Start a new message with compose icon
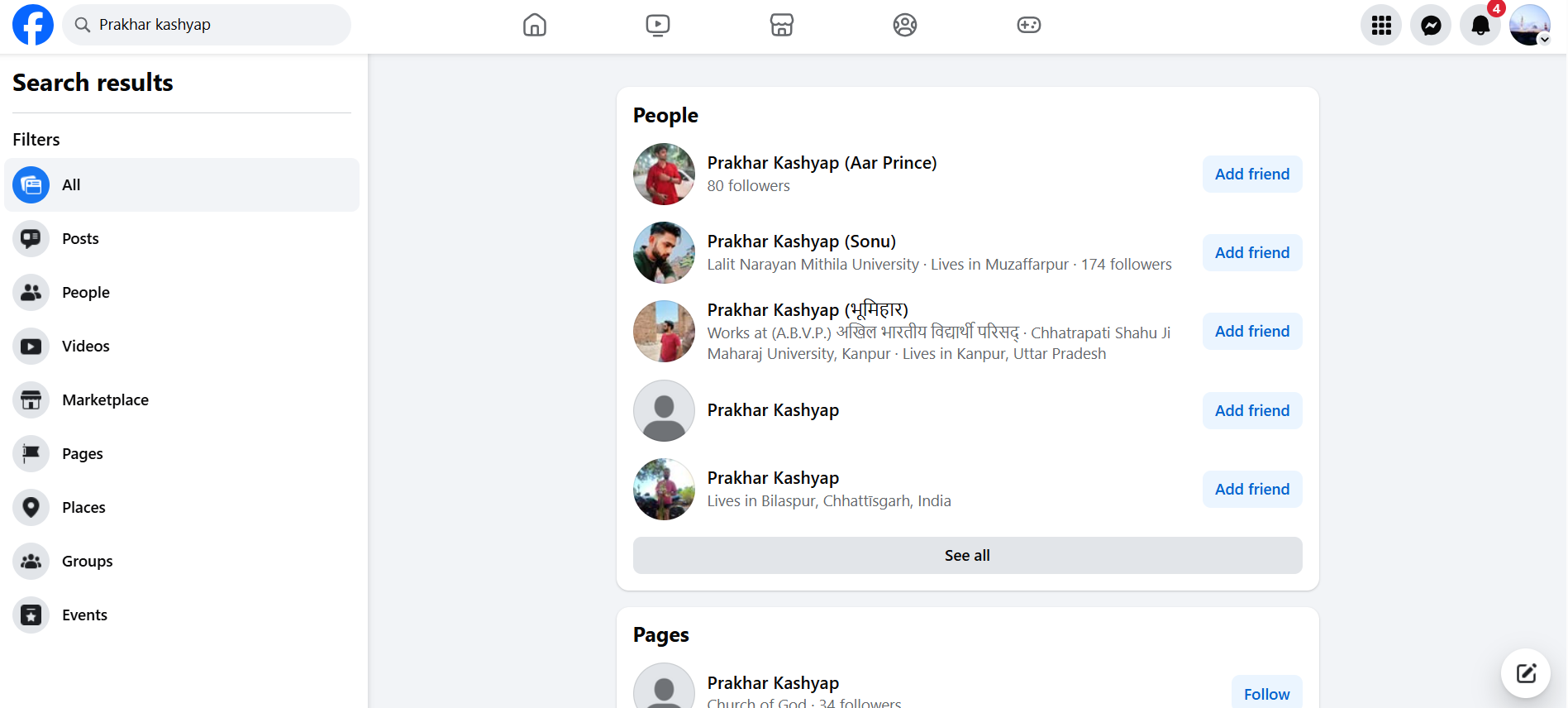Screen dimensions: 1568x708 click(1526, 673)
